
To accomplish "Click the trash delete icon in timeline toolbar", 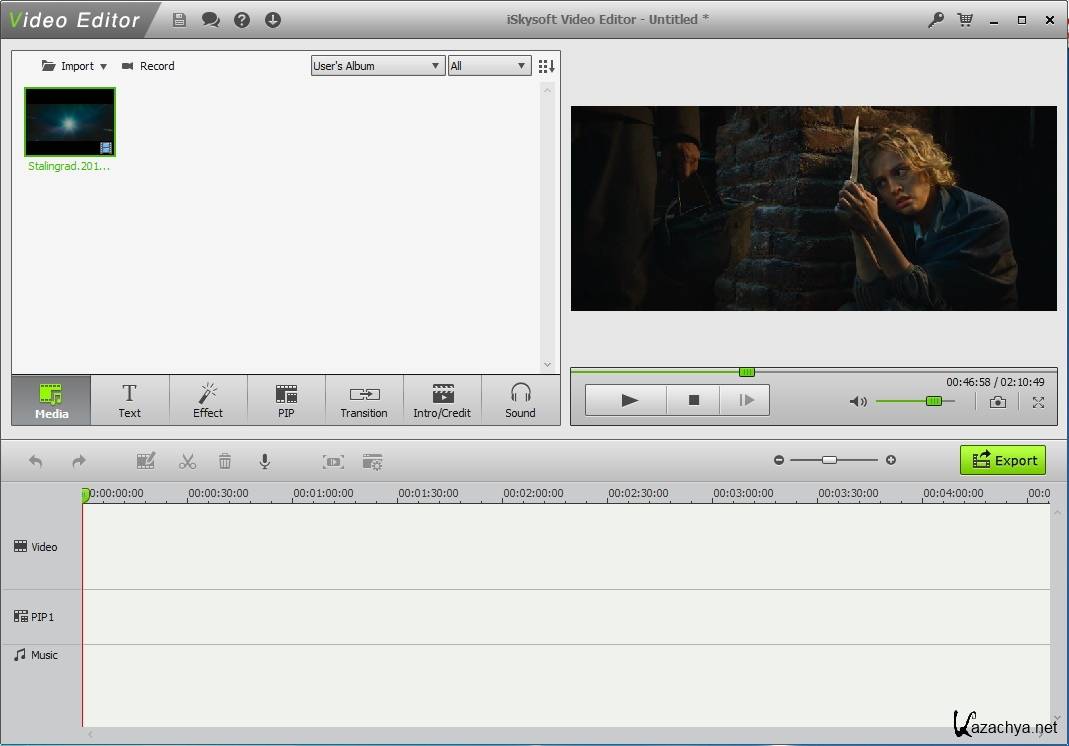I will [x=225, y=461].
